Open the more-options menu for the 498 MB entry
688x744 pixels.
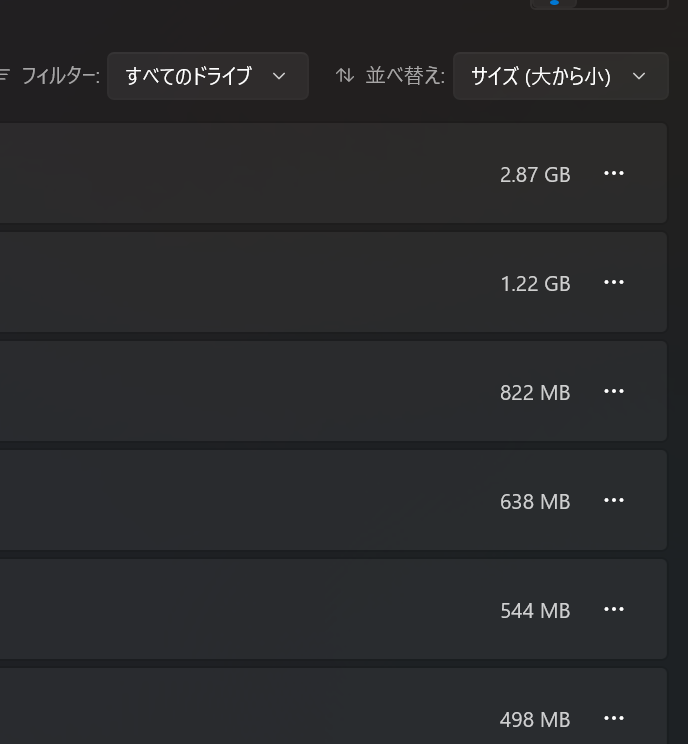tap(614, 718)
